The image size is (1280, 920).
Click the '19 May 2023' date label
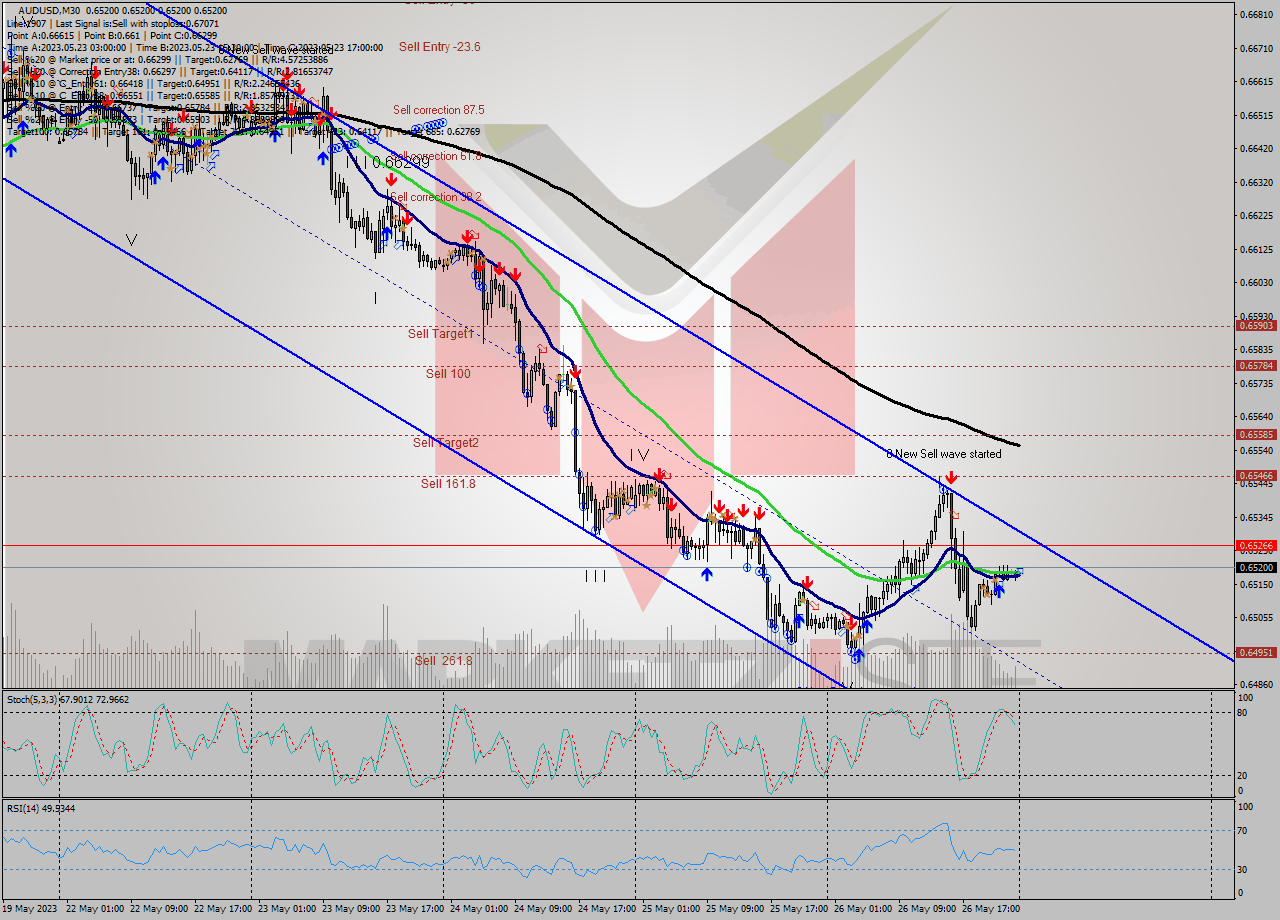coord(30,908)
